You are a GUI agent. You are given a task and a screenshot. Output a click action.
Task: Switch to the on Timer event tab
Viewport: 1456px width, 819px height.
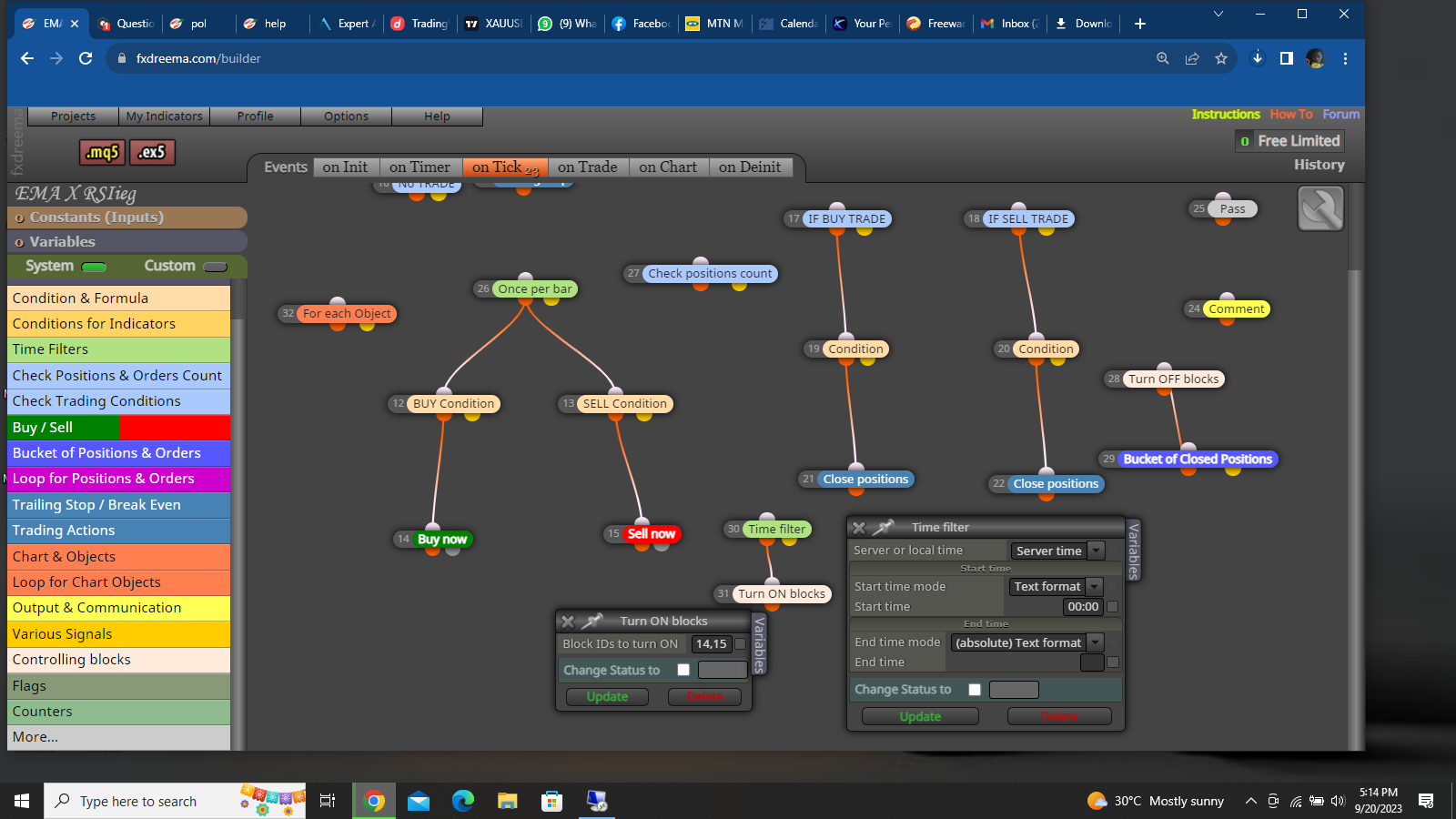coord(420,167)
